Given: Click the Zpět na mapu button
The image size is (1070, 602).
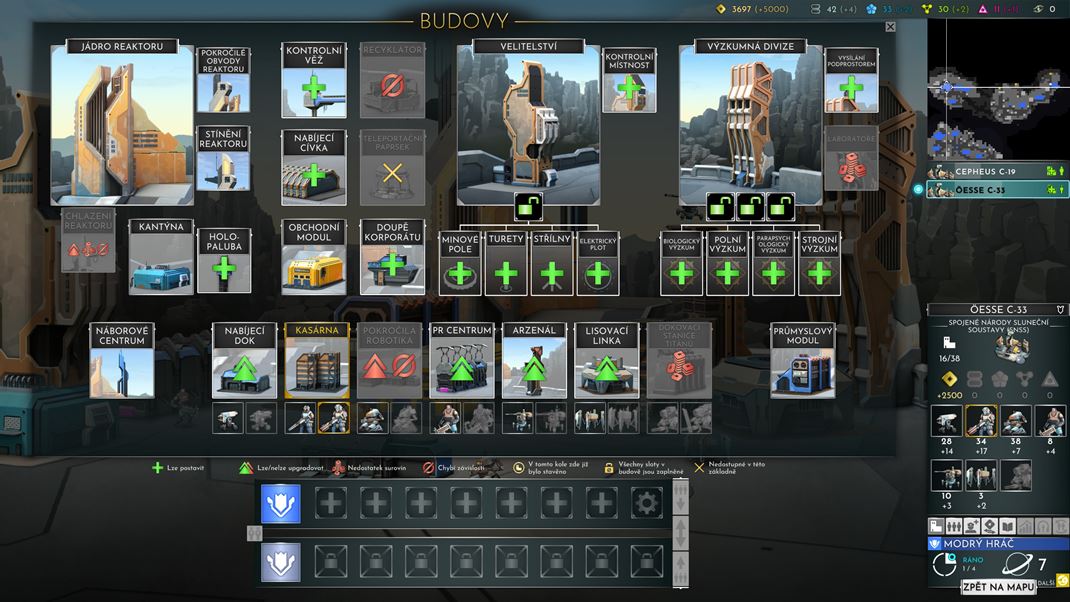Looking at the screenshot, I should 996,587.
